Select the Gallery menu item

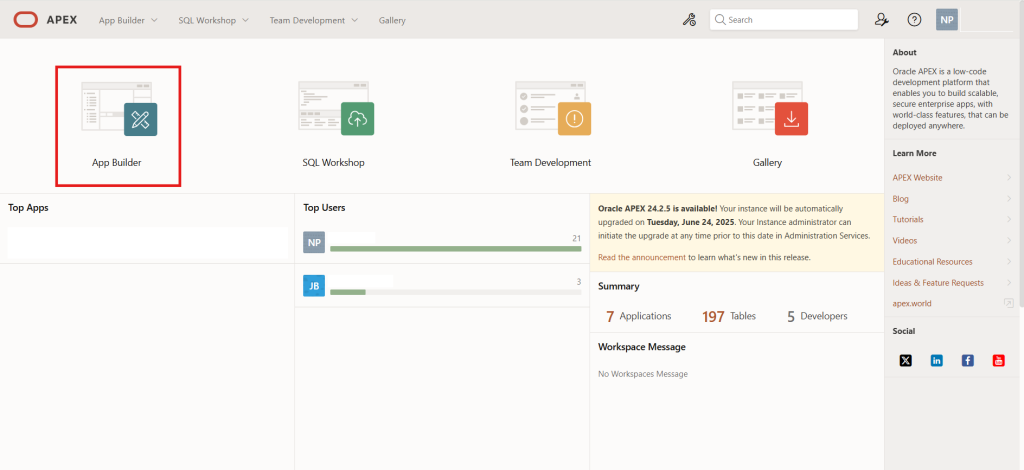(392, 20)
